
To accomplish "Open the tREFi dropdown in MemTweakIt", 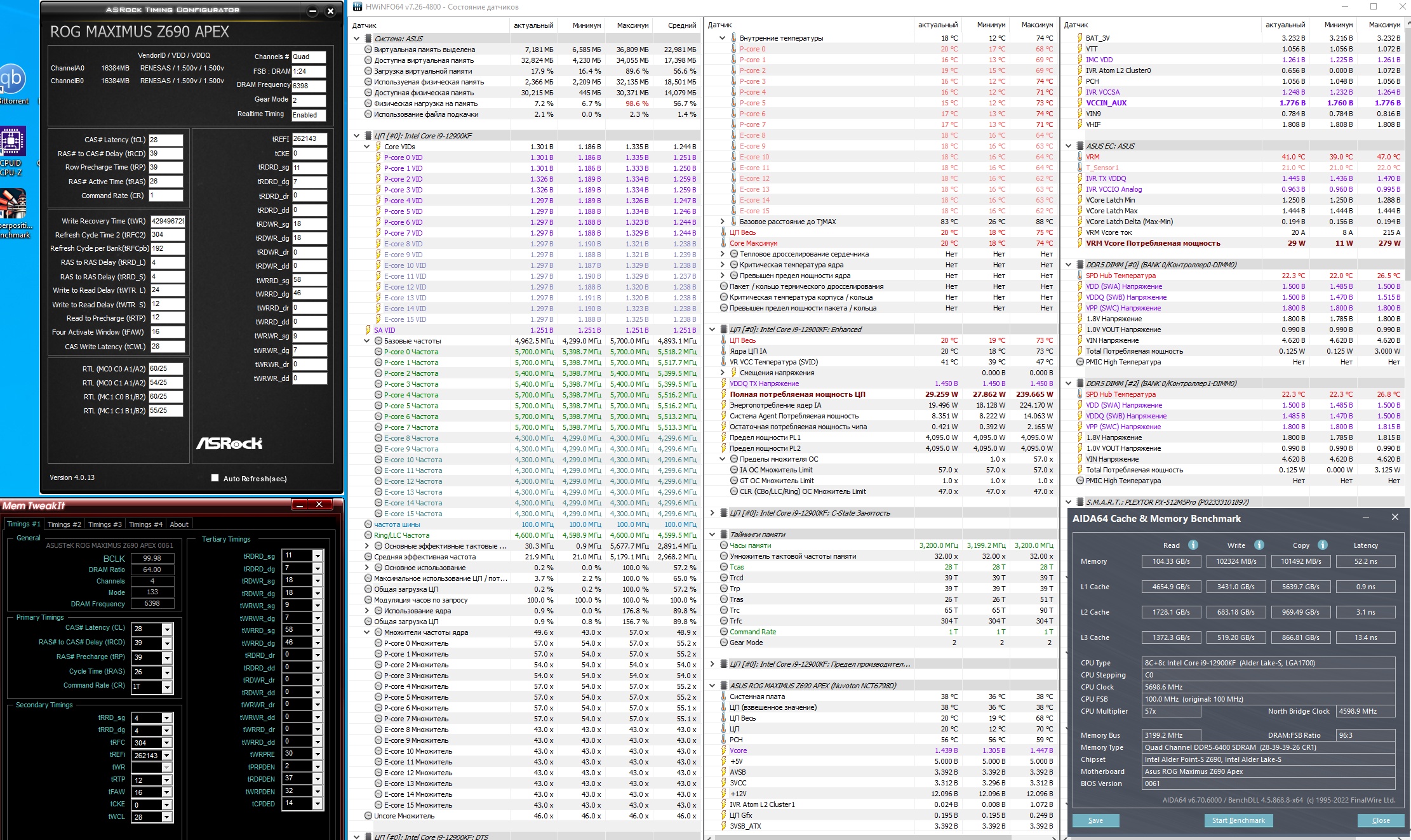I will click(x=167, y=756).
